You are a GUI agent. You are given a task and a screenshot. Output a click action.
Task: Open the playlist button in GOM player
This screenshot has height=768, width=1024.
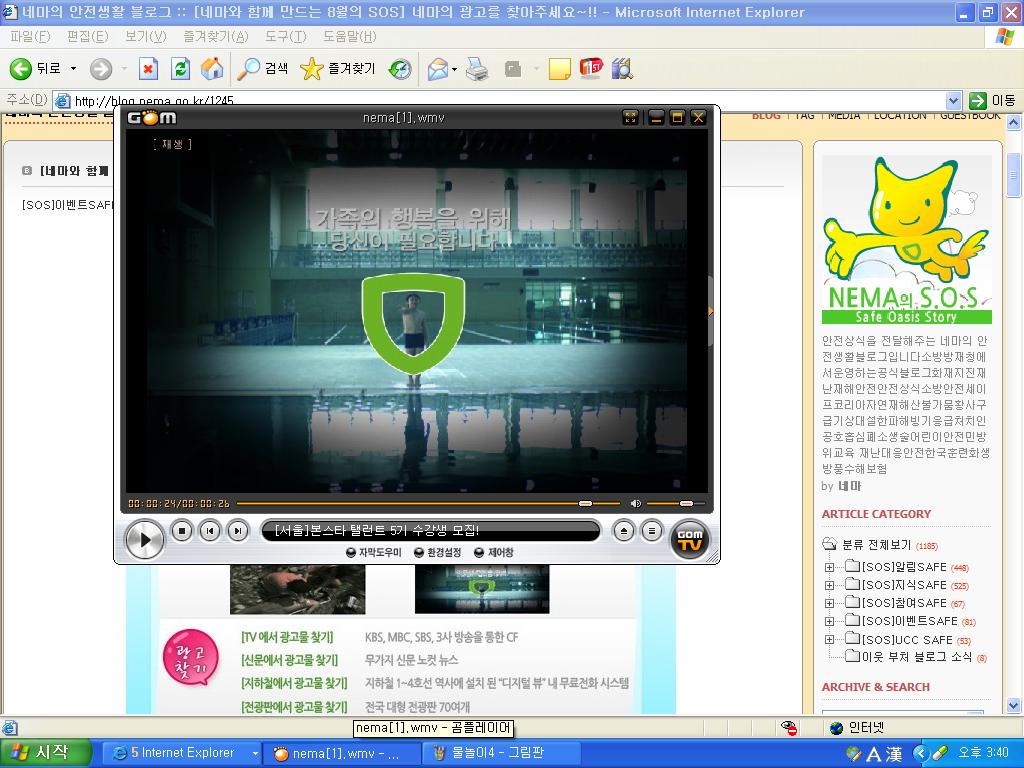click(x=651, y=531)
